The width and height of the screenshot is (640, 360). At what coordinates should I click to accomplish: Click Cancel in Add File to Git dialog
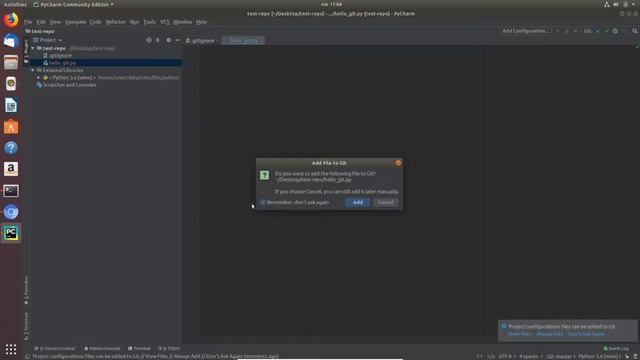[x=385, y=202]
